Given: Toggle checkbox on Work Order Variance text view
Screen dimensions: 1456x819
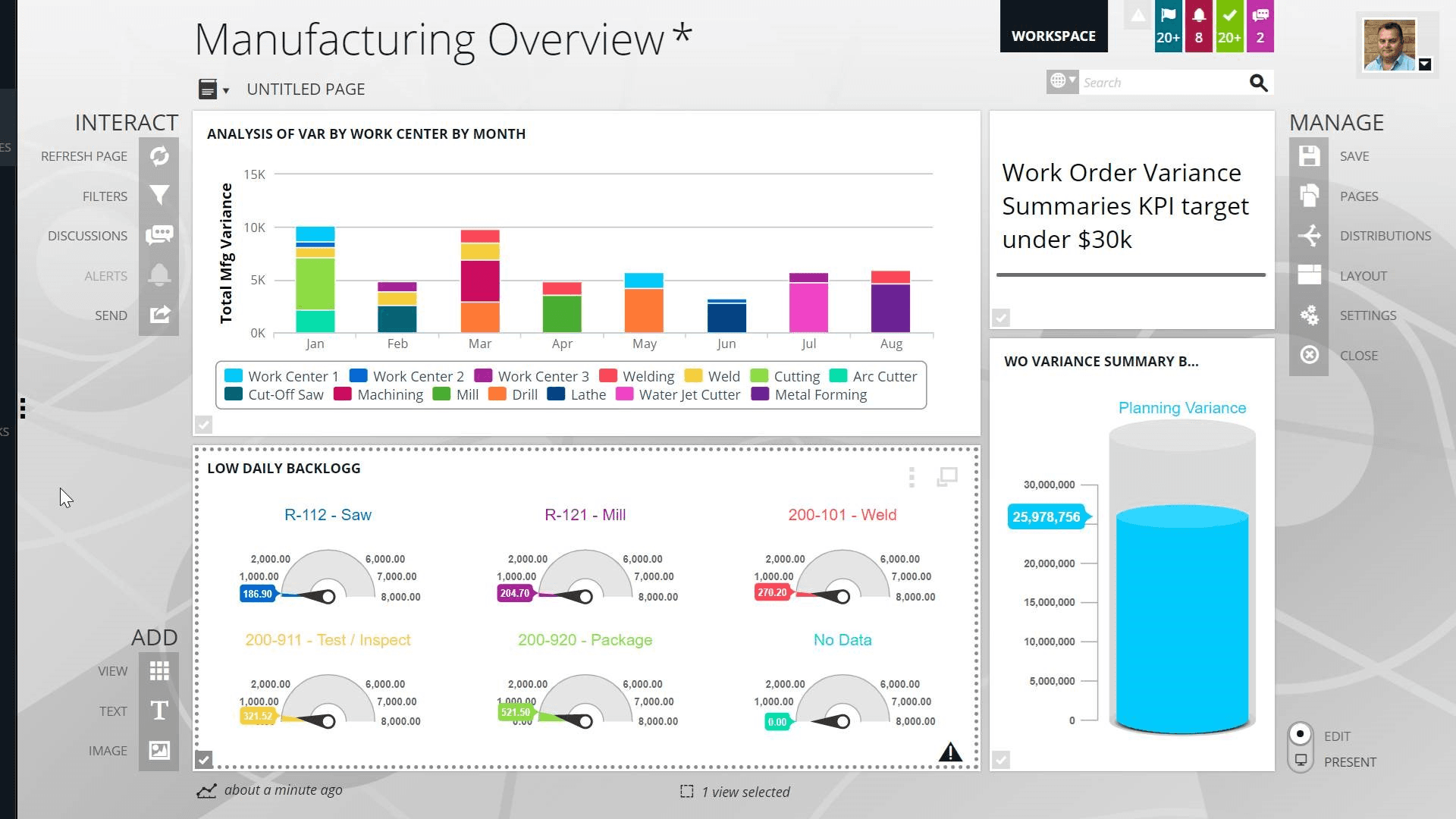Looking at the screenshot, I should (x=1001, y=318).
